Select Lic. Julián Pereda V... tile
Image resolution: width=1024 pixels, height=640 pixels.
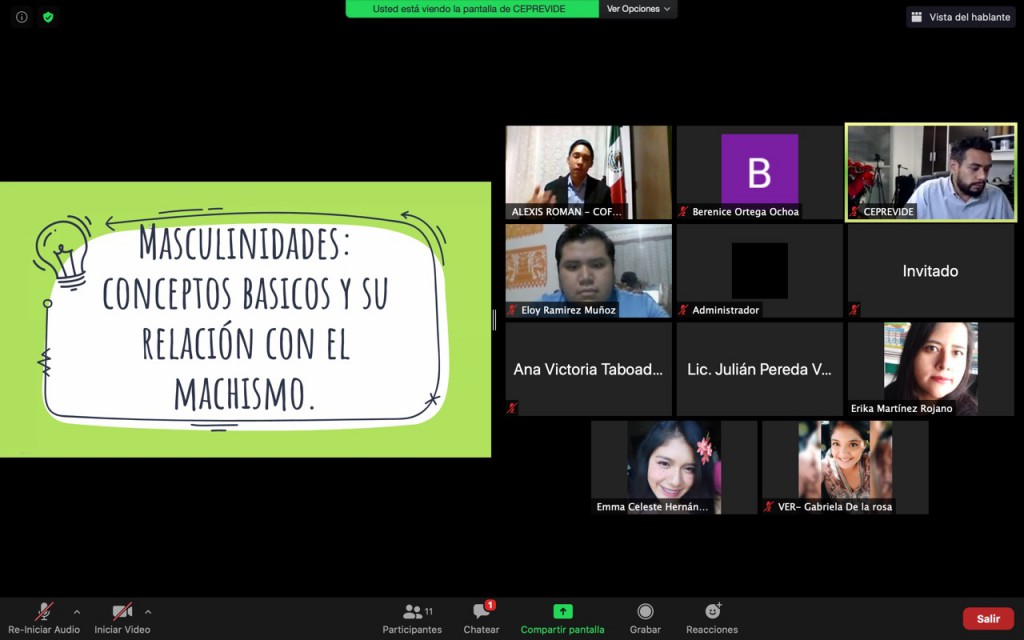(x=760, y=369)
